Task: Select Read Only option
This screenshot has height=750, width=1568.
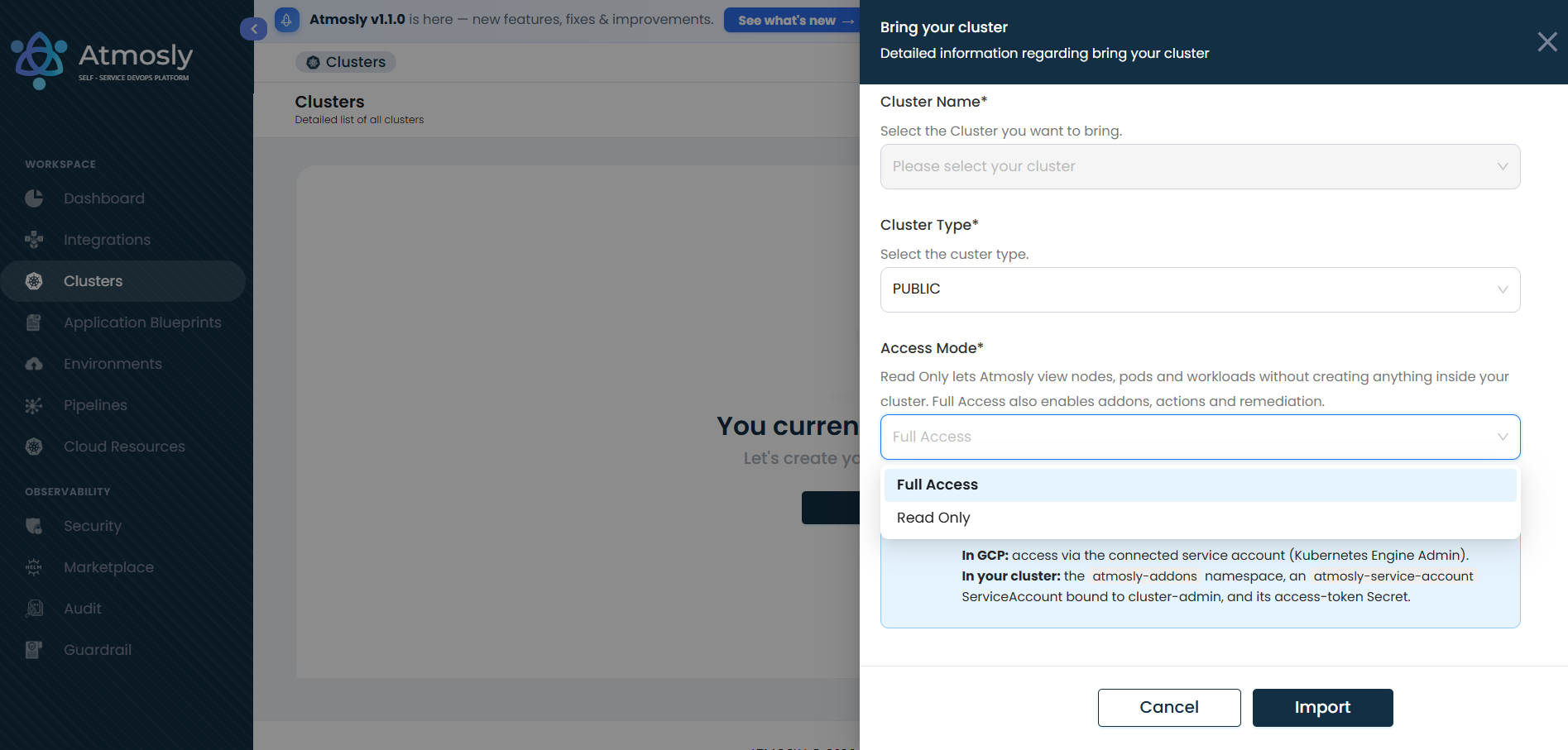Action: coord(1200,518)
